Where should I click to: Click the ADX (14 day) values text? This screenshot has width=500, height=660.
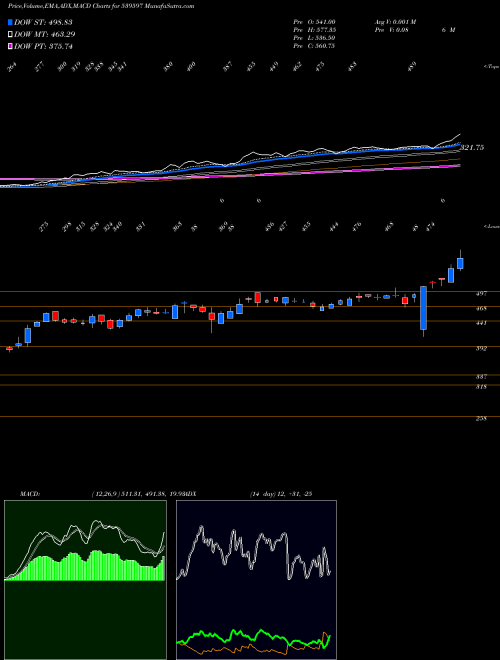tap(281, 494)
